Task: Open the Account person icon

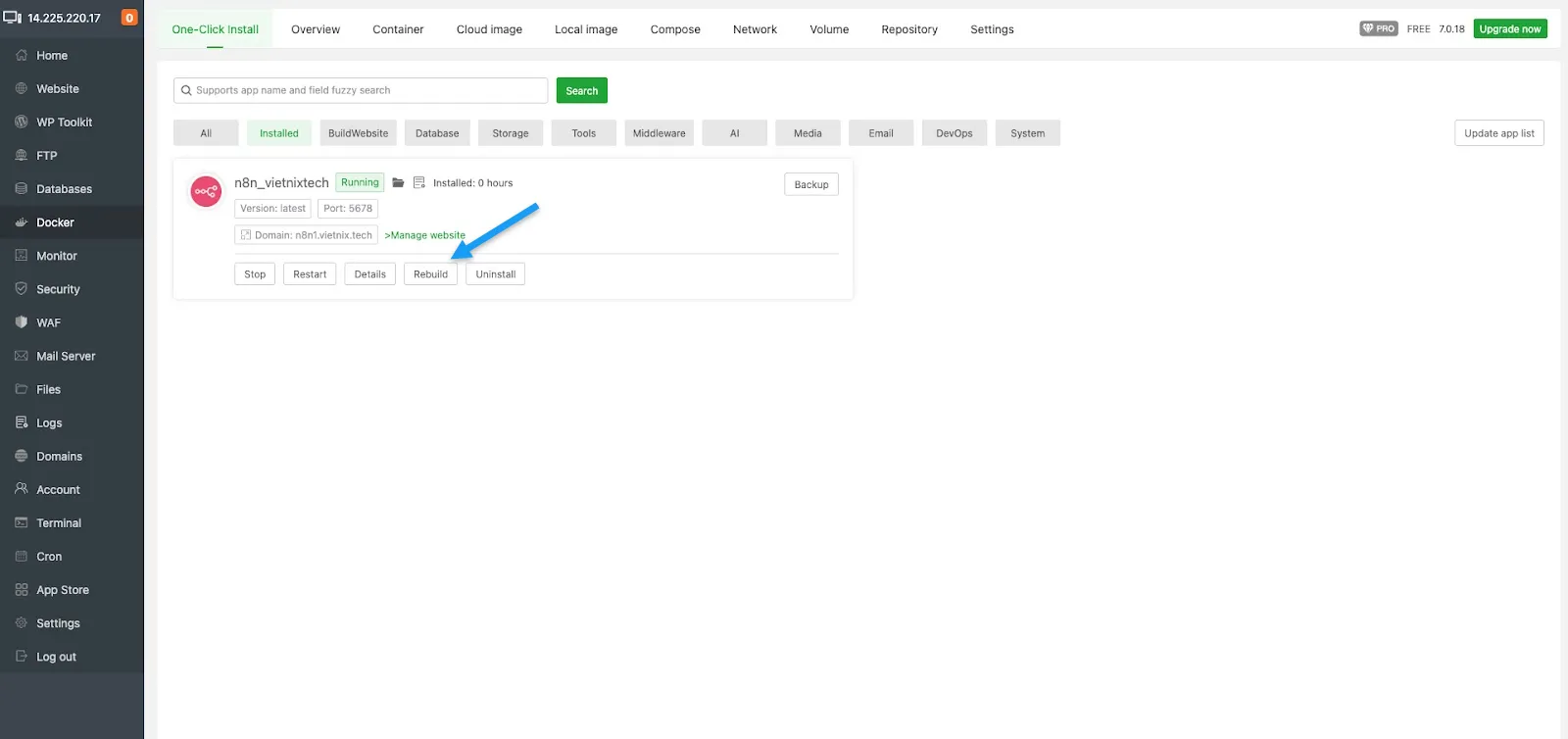Action: click(x=22, y=489)
